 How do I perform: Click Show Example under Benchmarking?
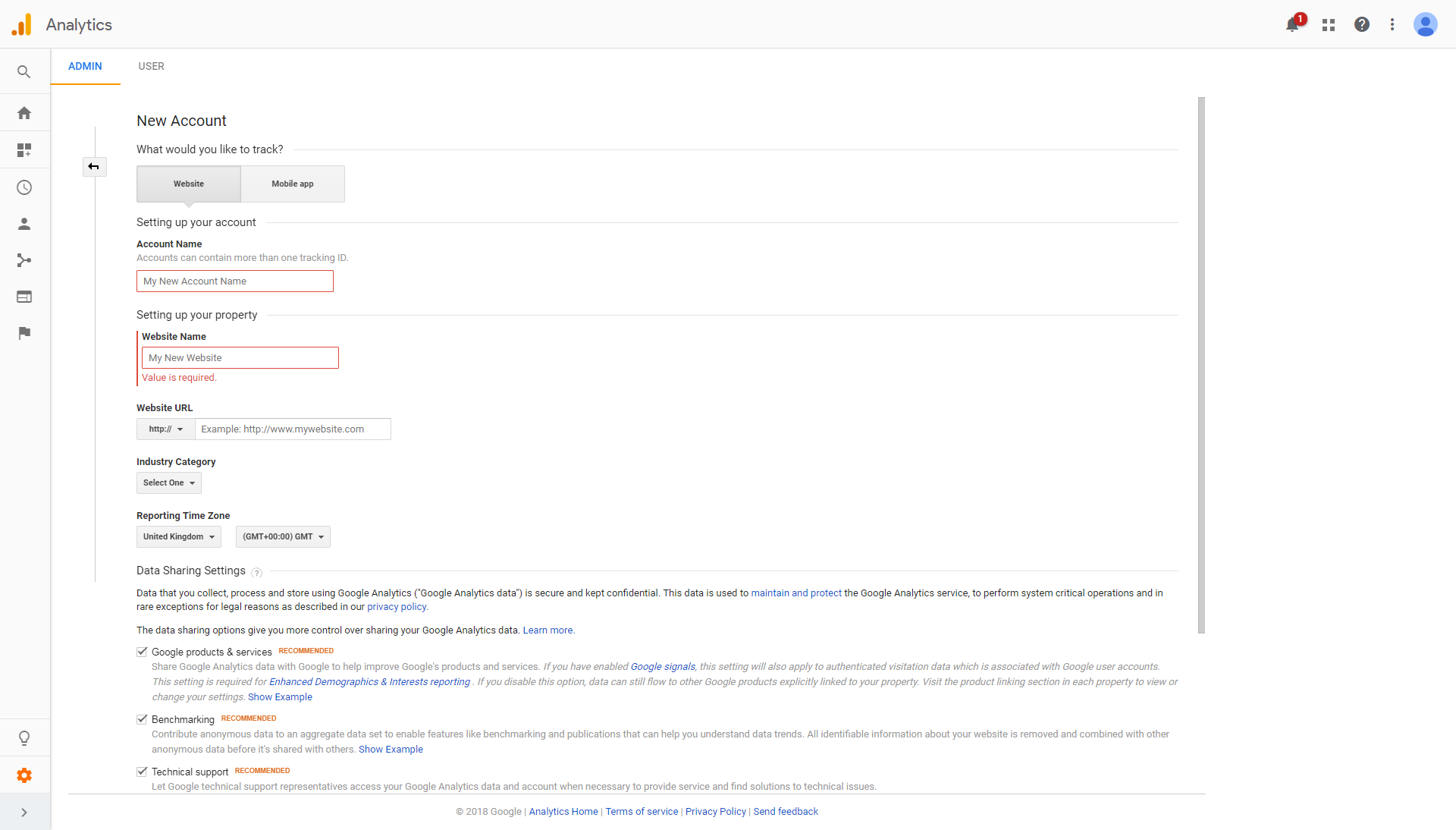point(391,750)
